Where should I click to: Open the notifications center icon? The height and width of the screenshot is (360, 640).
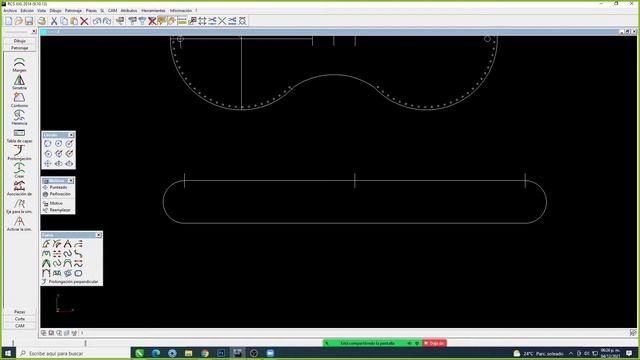tap(629, 353)
